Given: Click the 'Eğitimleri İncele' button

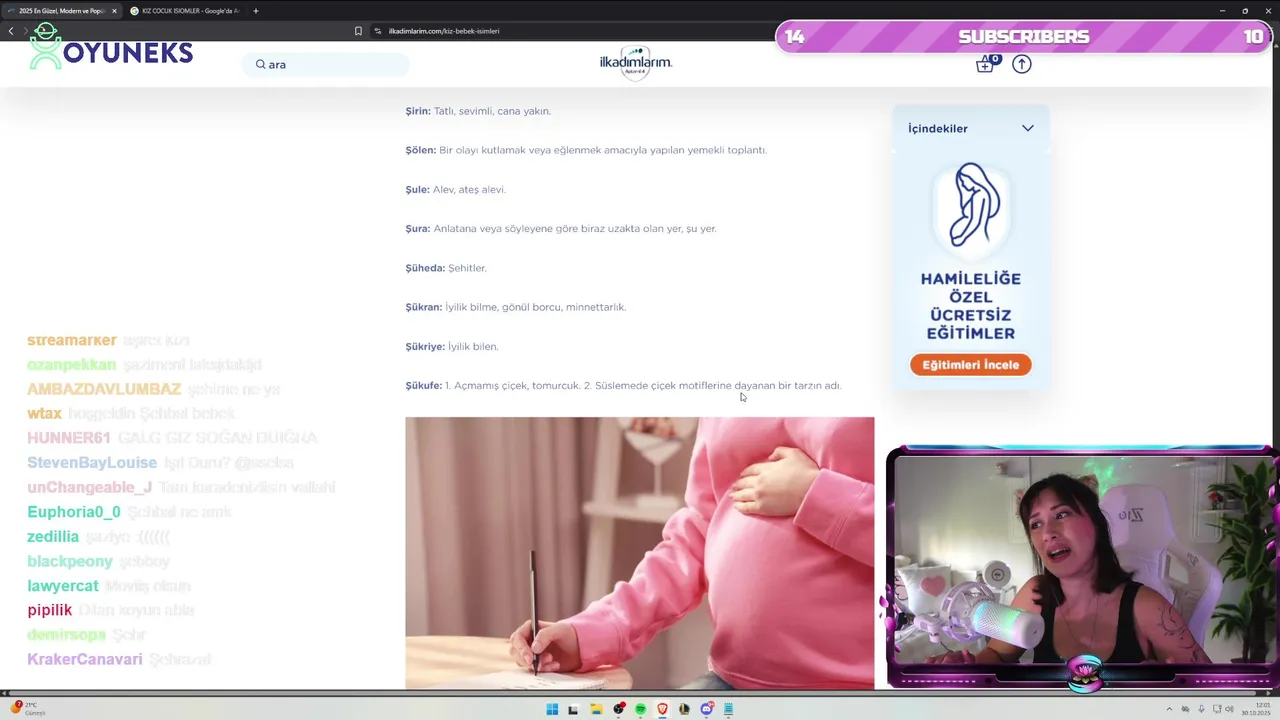Looking at the screenshot, I should click(970, 365).
